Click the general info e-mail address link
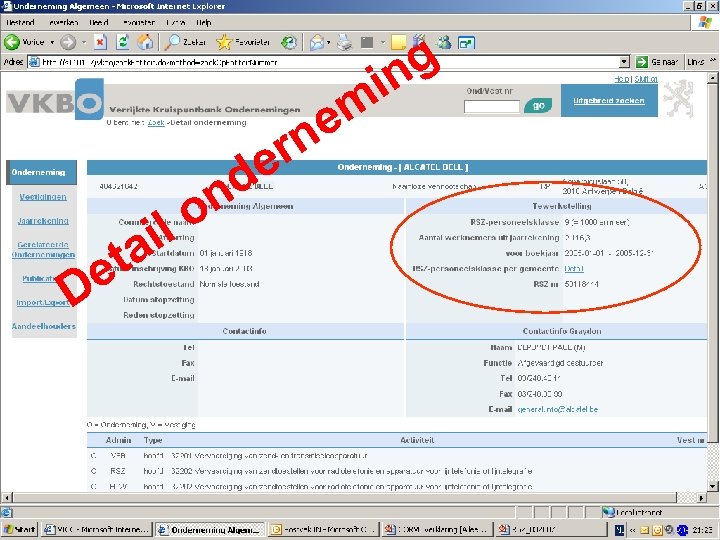720x540 pixels. coord(557,409)
